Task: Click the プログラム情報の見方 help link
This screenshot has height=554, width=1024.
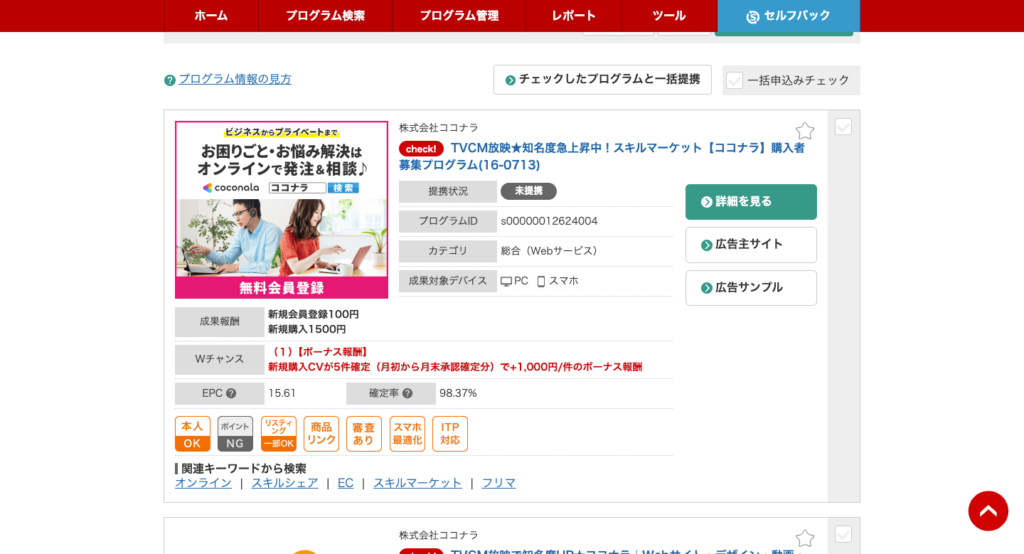Action: point(235,79)
